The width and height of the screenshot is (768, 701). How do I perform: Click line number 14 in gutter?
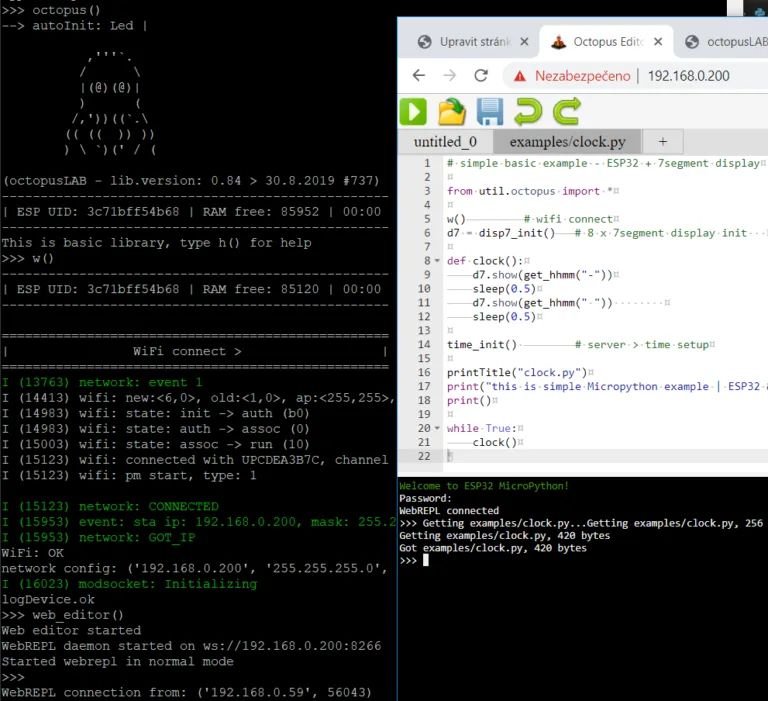pos(424,345)
